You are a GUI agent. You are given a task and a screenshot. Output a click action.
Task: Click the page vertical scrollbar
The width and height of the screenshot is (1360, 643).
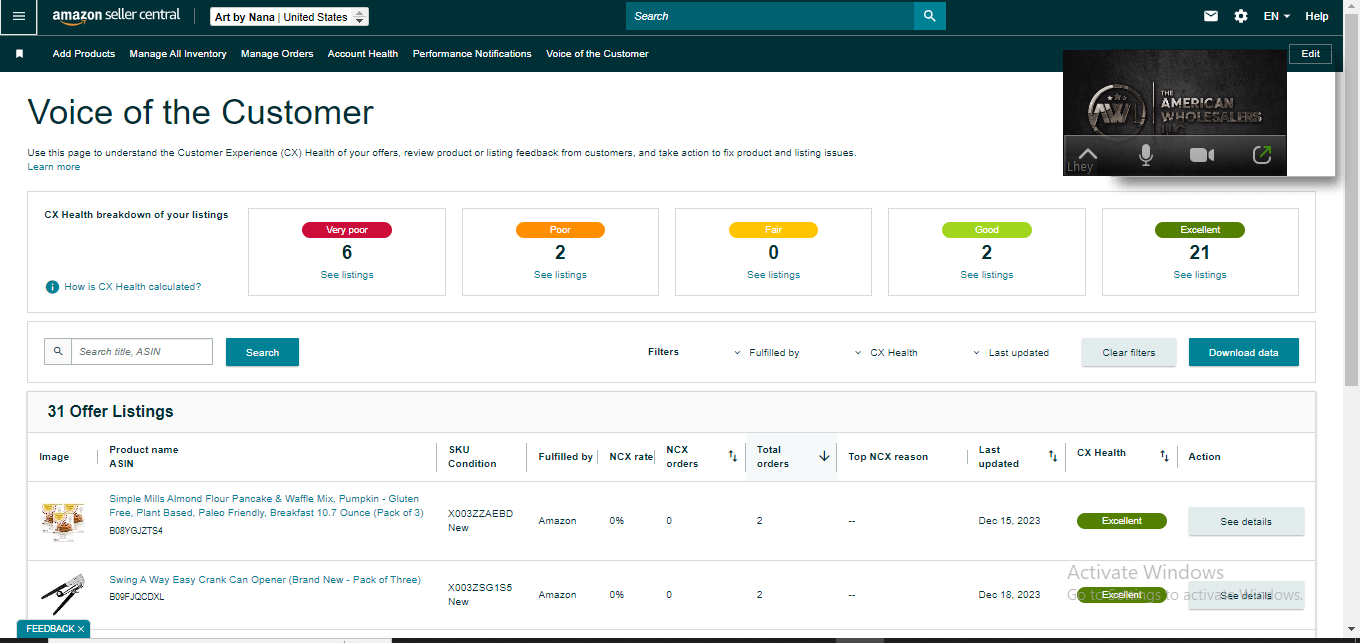pyautogui.click(x=1352, y=200)
